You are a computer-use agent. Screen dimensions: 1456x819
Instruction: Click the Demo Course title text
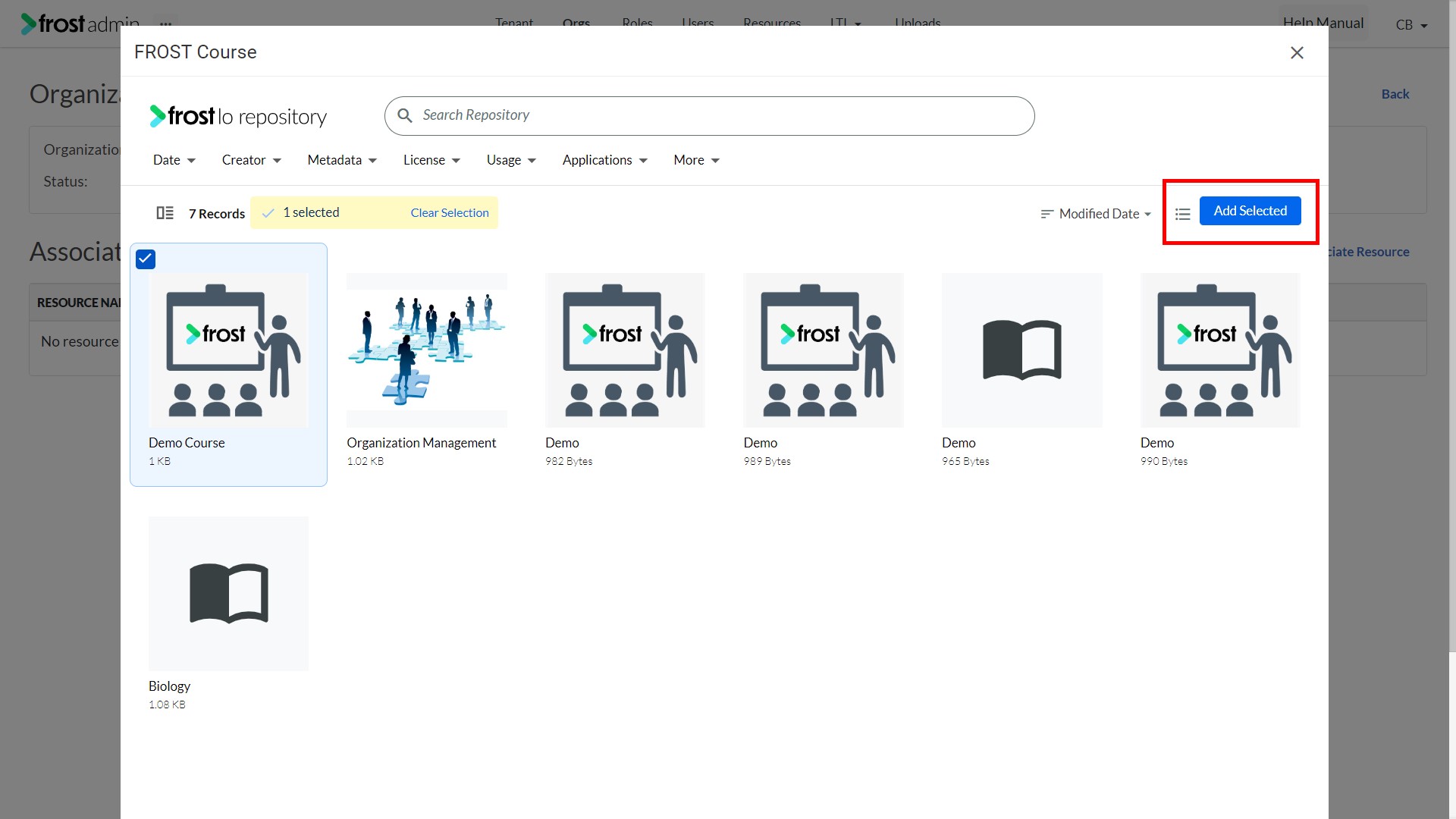(187, 443)
